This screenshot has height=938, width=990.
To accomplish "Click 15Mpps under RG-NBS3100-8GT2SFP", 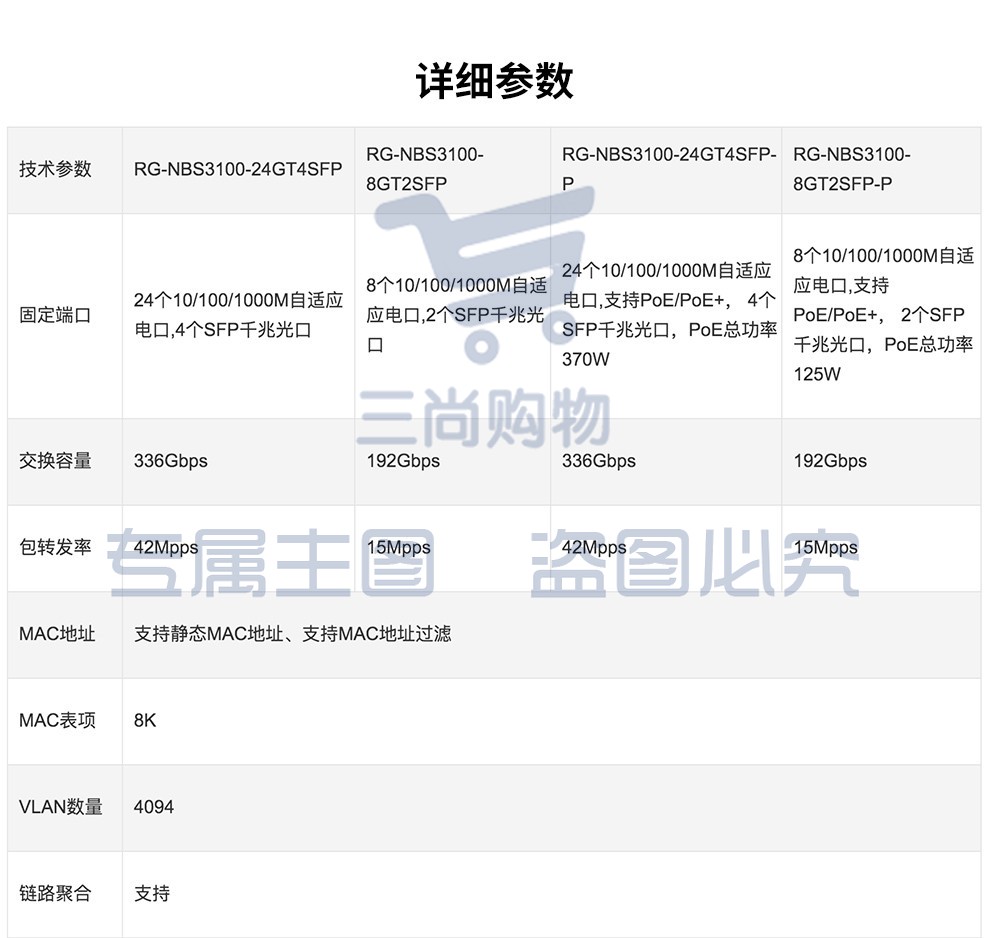I will click(398, 547).
